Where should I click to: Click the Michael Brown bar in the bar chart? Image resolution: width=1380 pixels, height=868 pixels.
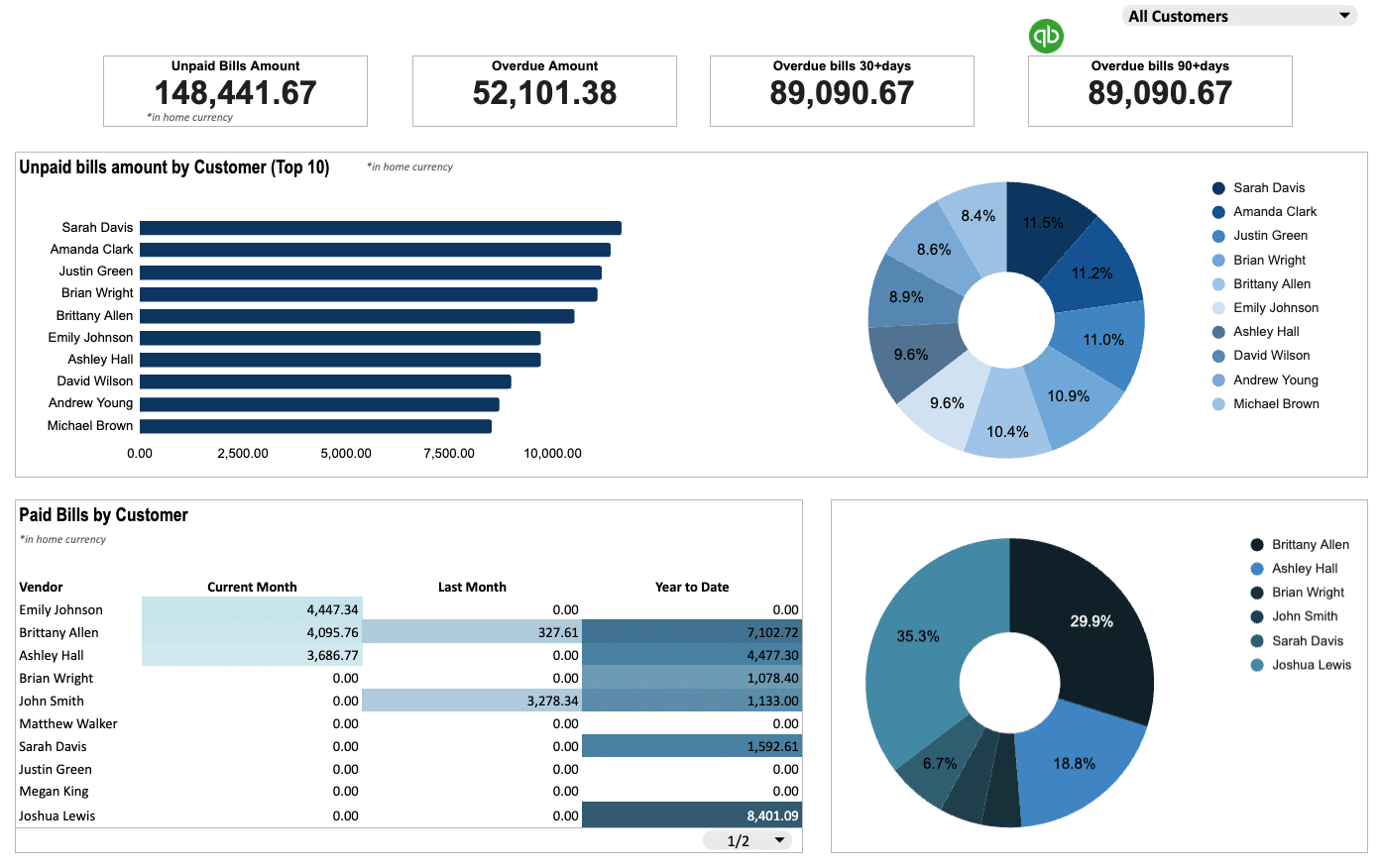[x=315, y=426]
